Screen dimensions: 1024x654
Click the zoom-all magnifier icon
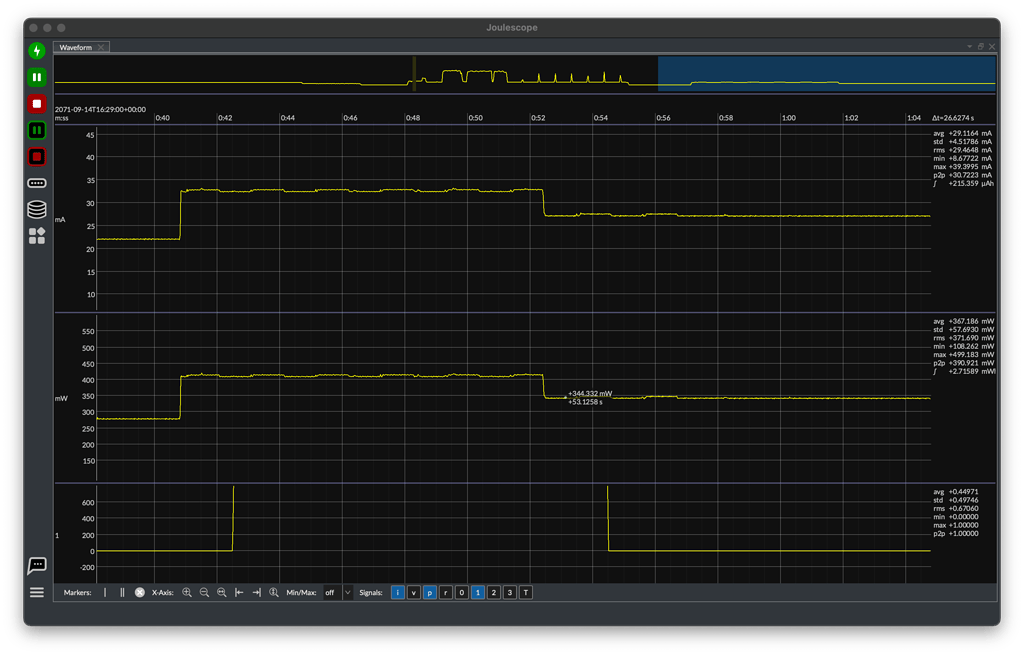221,592
